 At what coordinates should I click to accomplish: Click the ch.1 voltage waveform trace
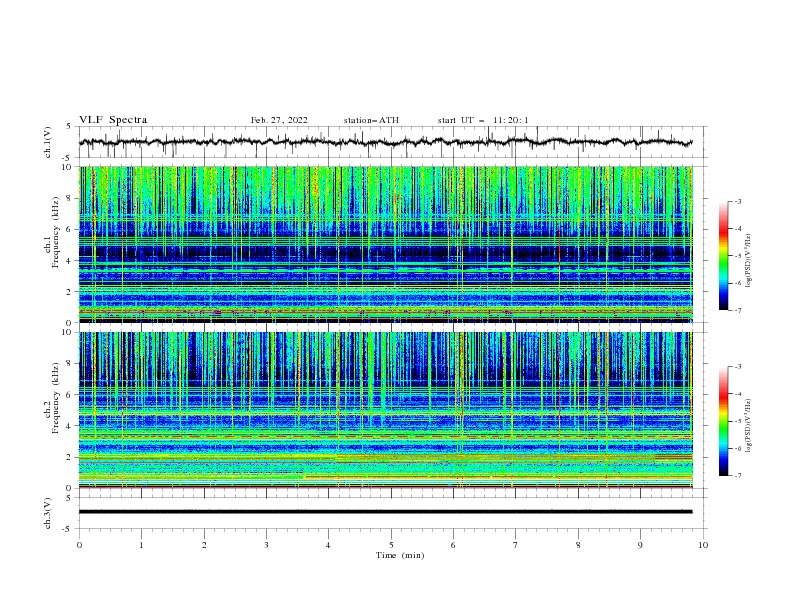tap(385, 142)
